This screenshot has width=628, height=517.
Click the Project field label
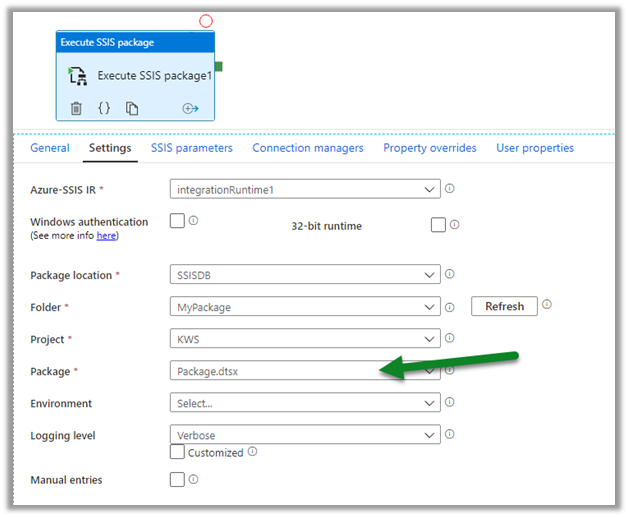click(47, 340)
